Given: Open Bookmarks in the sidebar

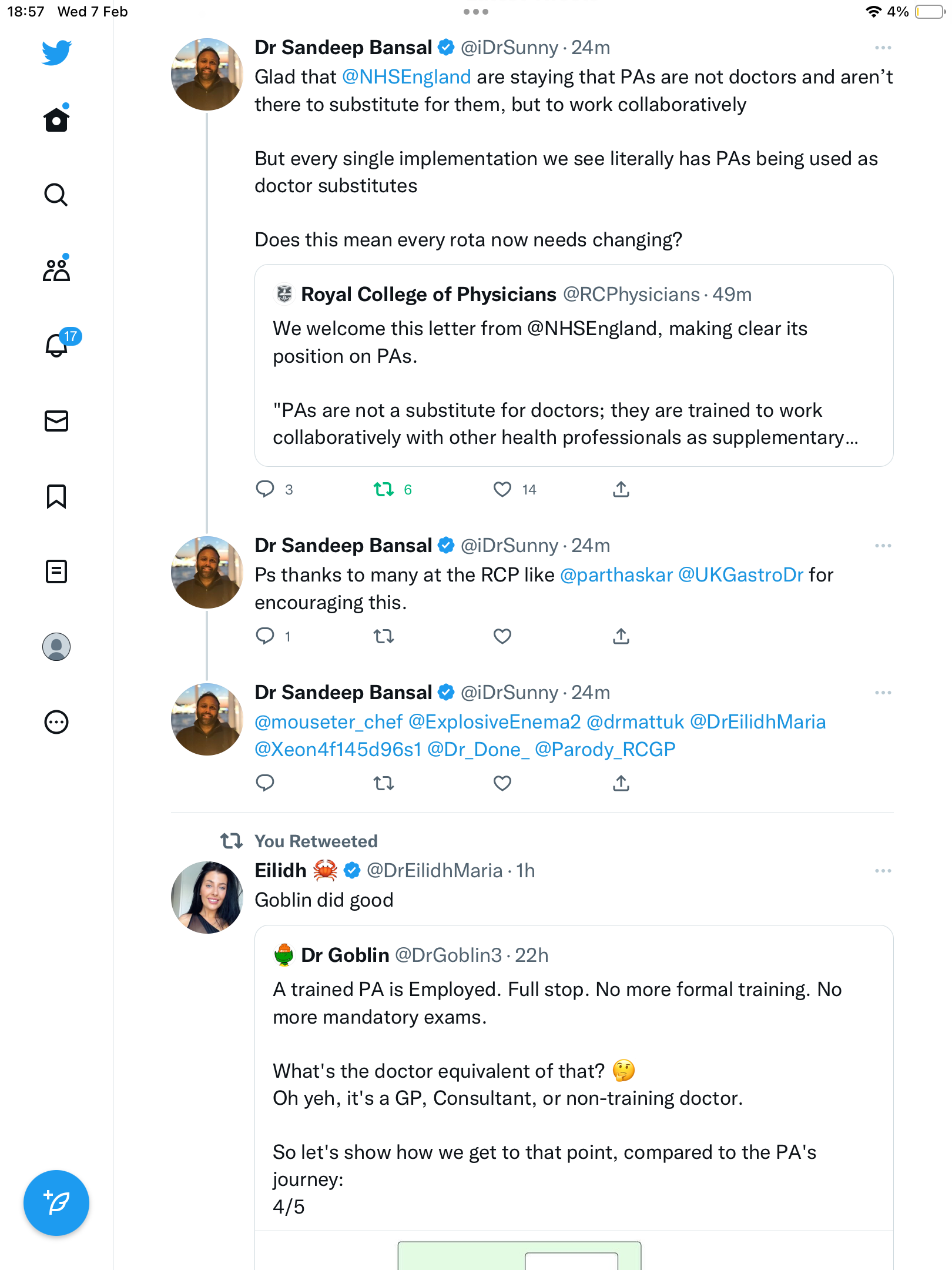Looking at the screenshot, I should click(56, 496).
